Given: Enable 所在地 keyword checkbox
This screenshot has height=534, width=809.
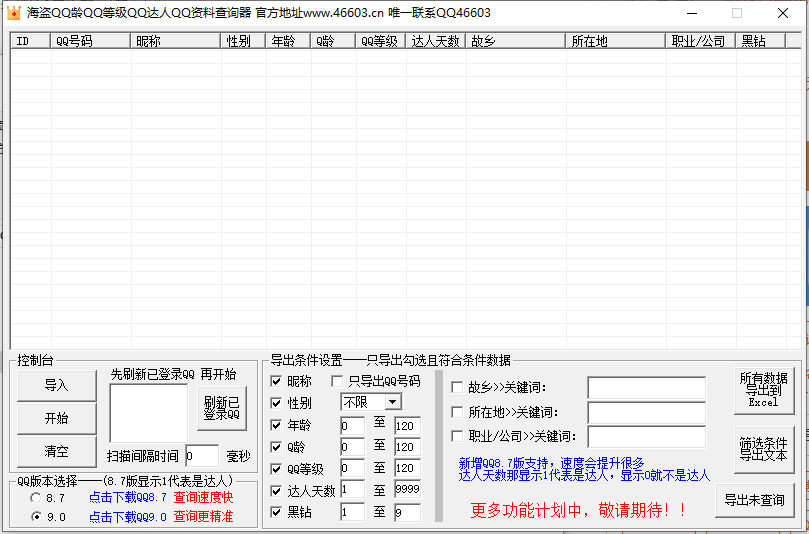Looking at the screenshot, I should [x=457, y=412].
